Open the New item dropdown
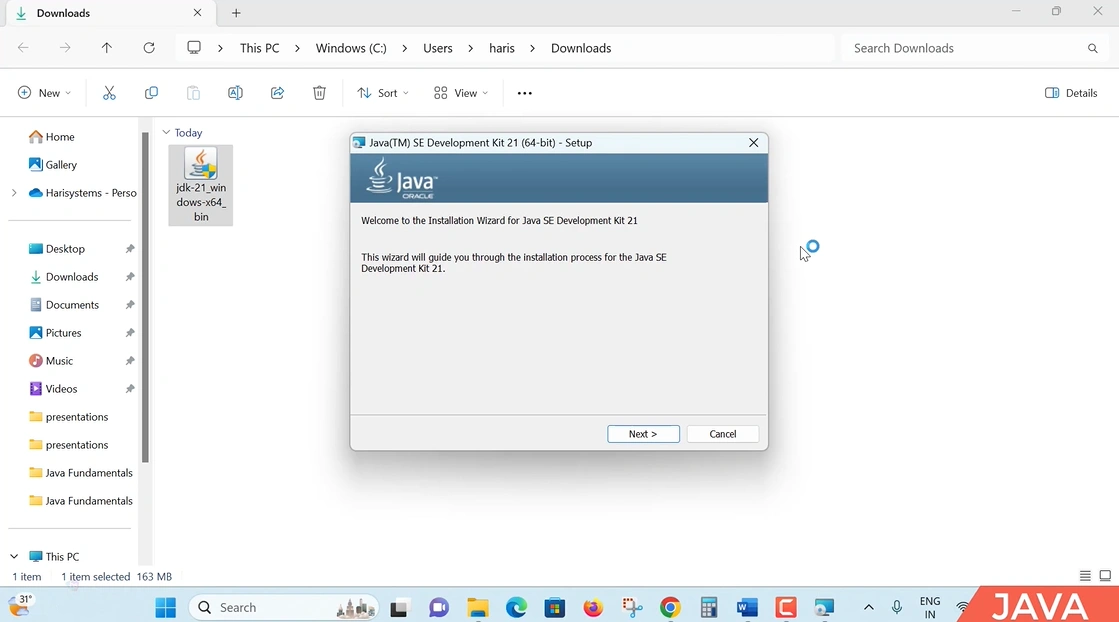Viewport: 1119px width, 622px height. point(44,93)
